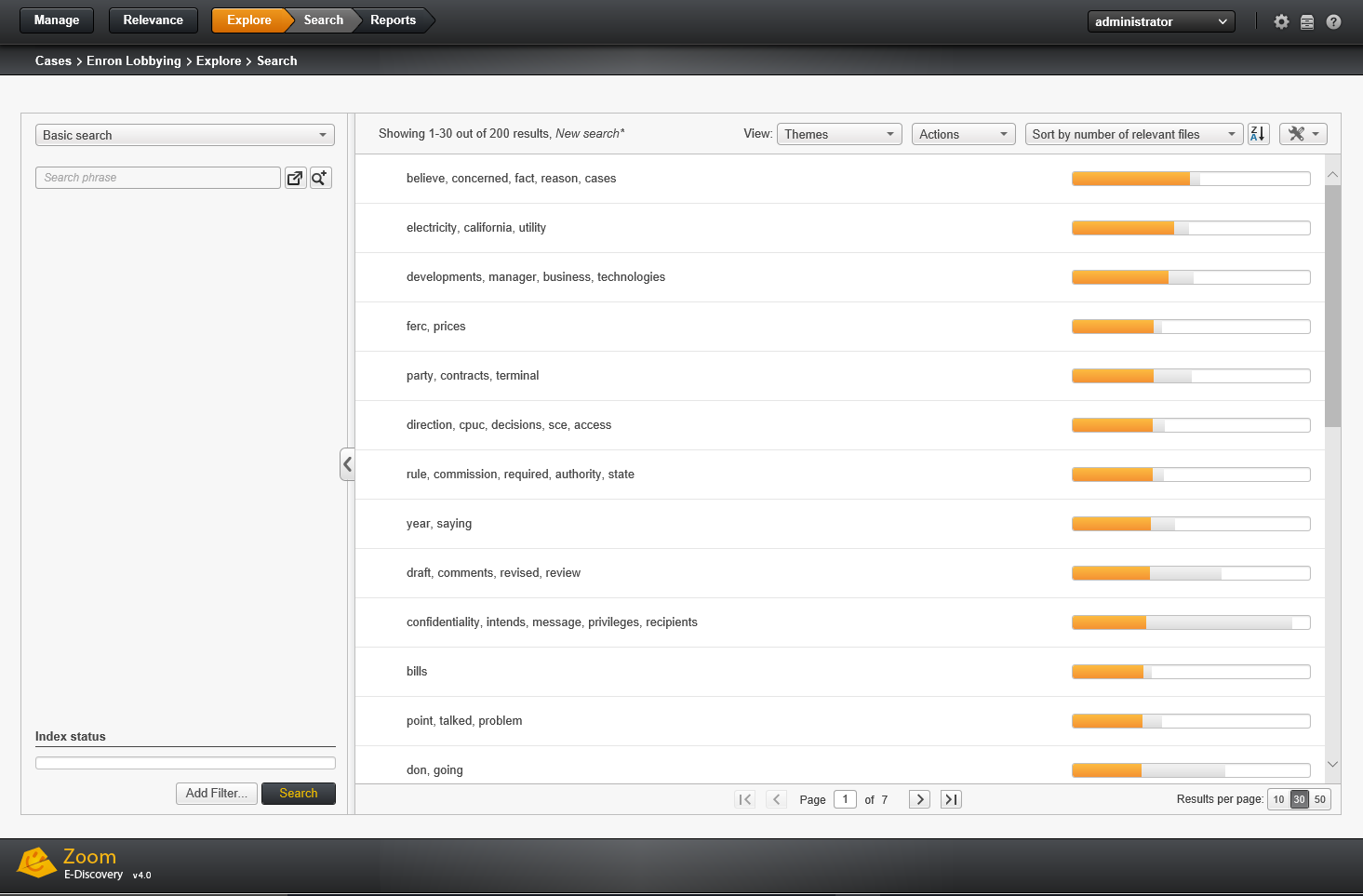Select 50 results per page
The width and height of the screenshot is (1363, 896).
[1320, 798]
